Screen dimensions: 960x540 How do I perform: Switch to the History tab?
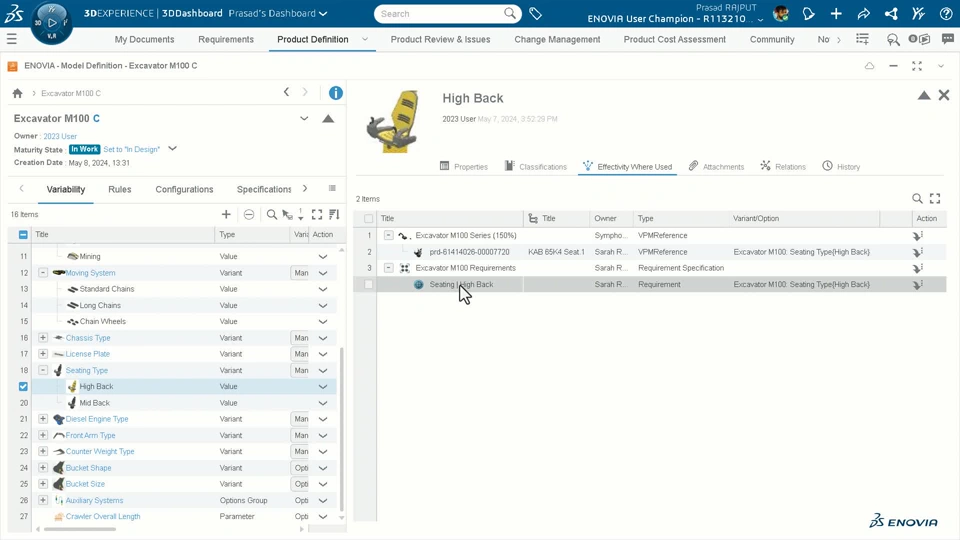[x=841, y=166]
